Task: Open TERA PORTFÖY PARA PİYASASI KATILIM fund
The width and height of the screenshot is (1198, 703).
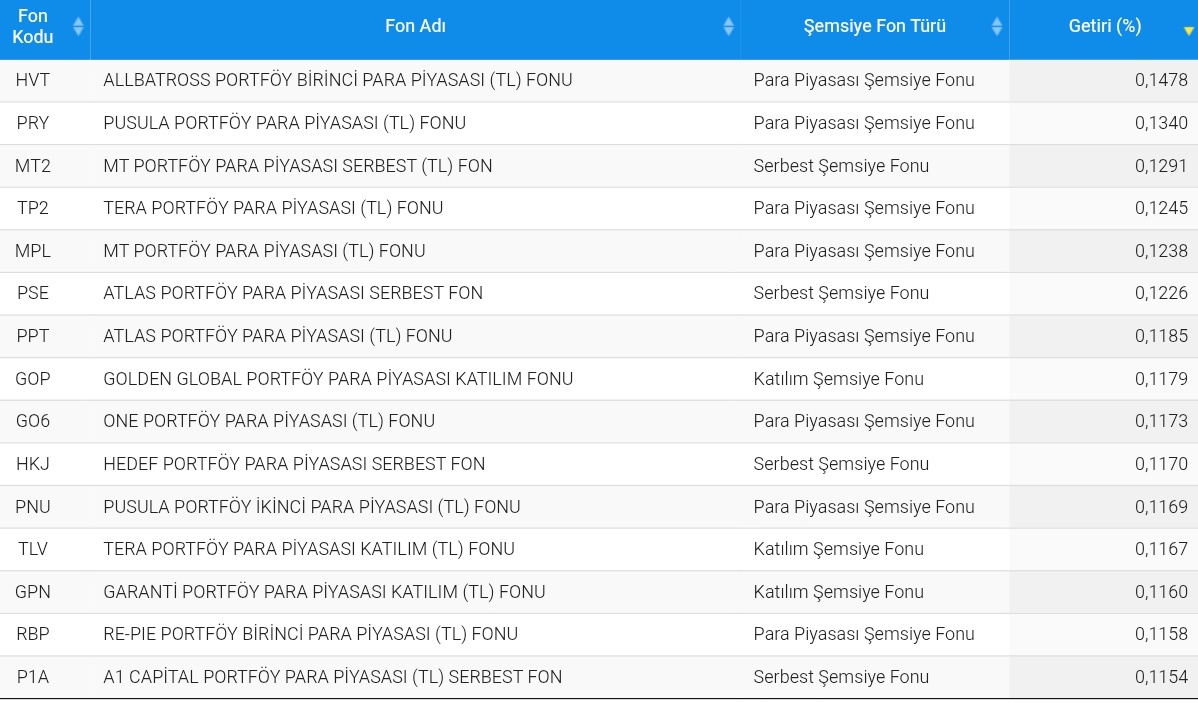Action: 309,549
